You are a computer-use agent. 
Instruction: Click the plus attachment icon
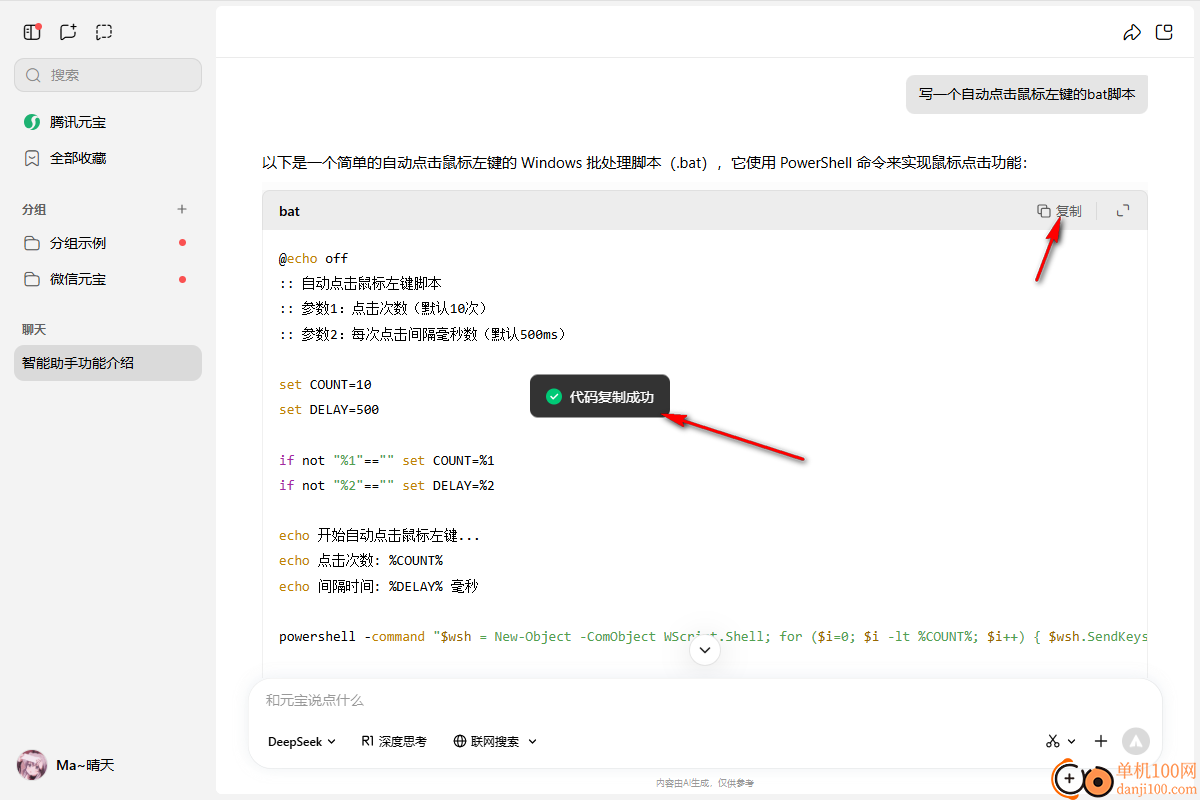[x=1101, y=741]
